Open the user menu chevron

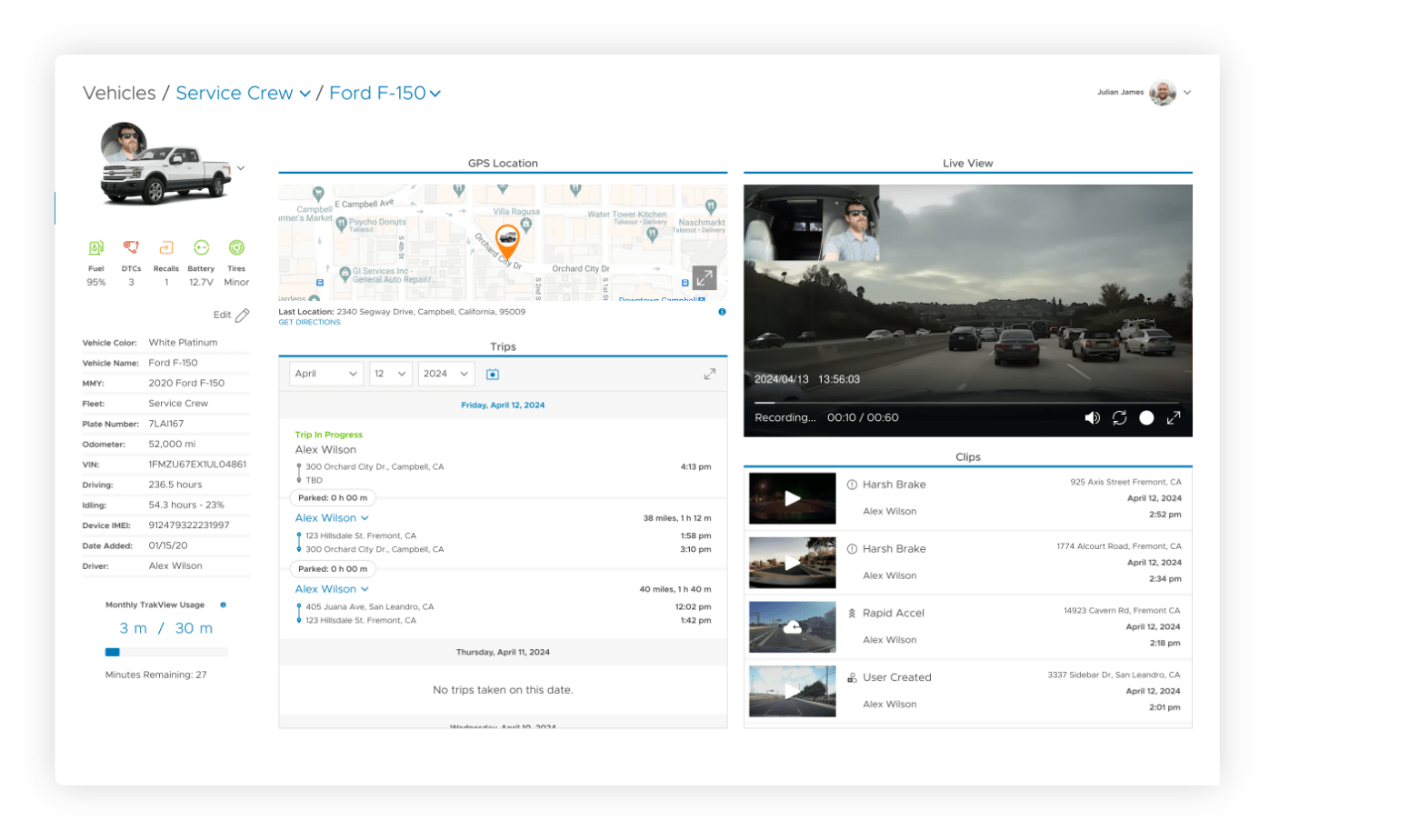(x=1187, y=93)
